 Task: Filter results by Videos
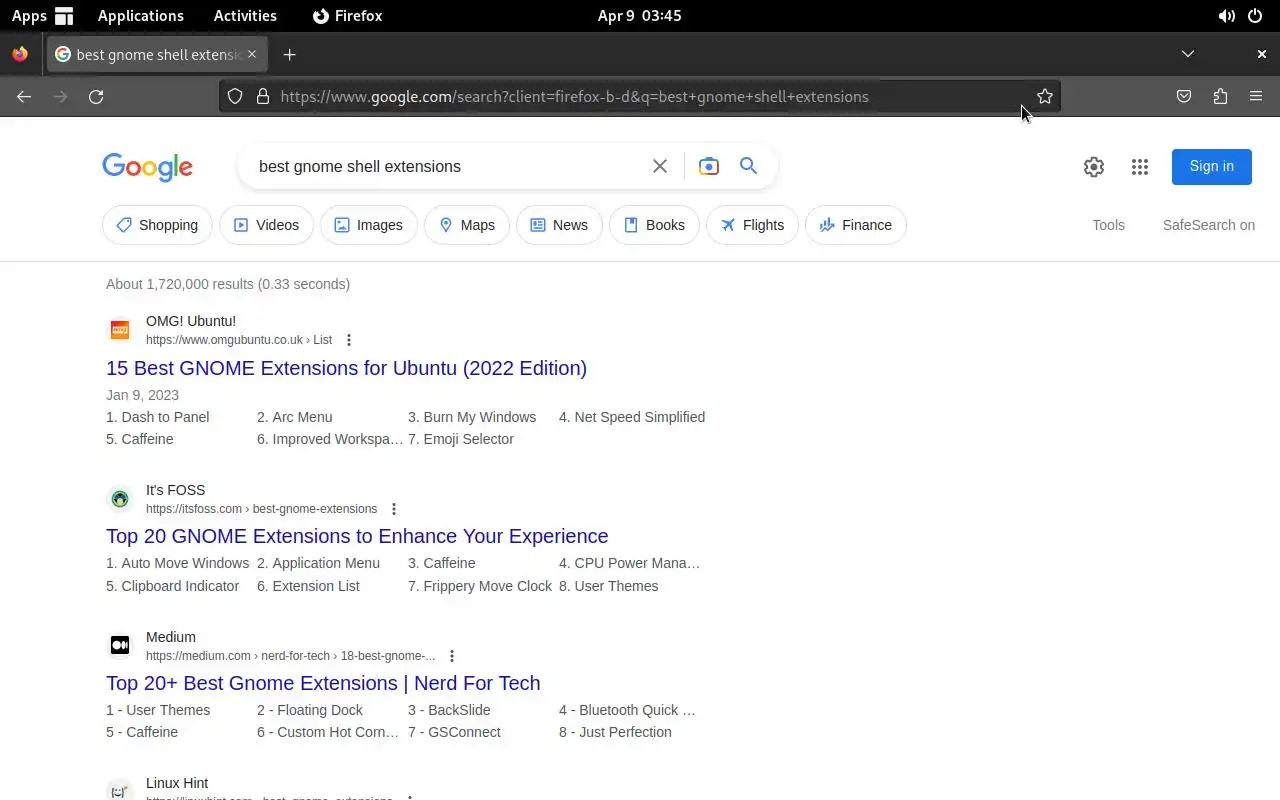266,225
